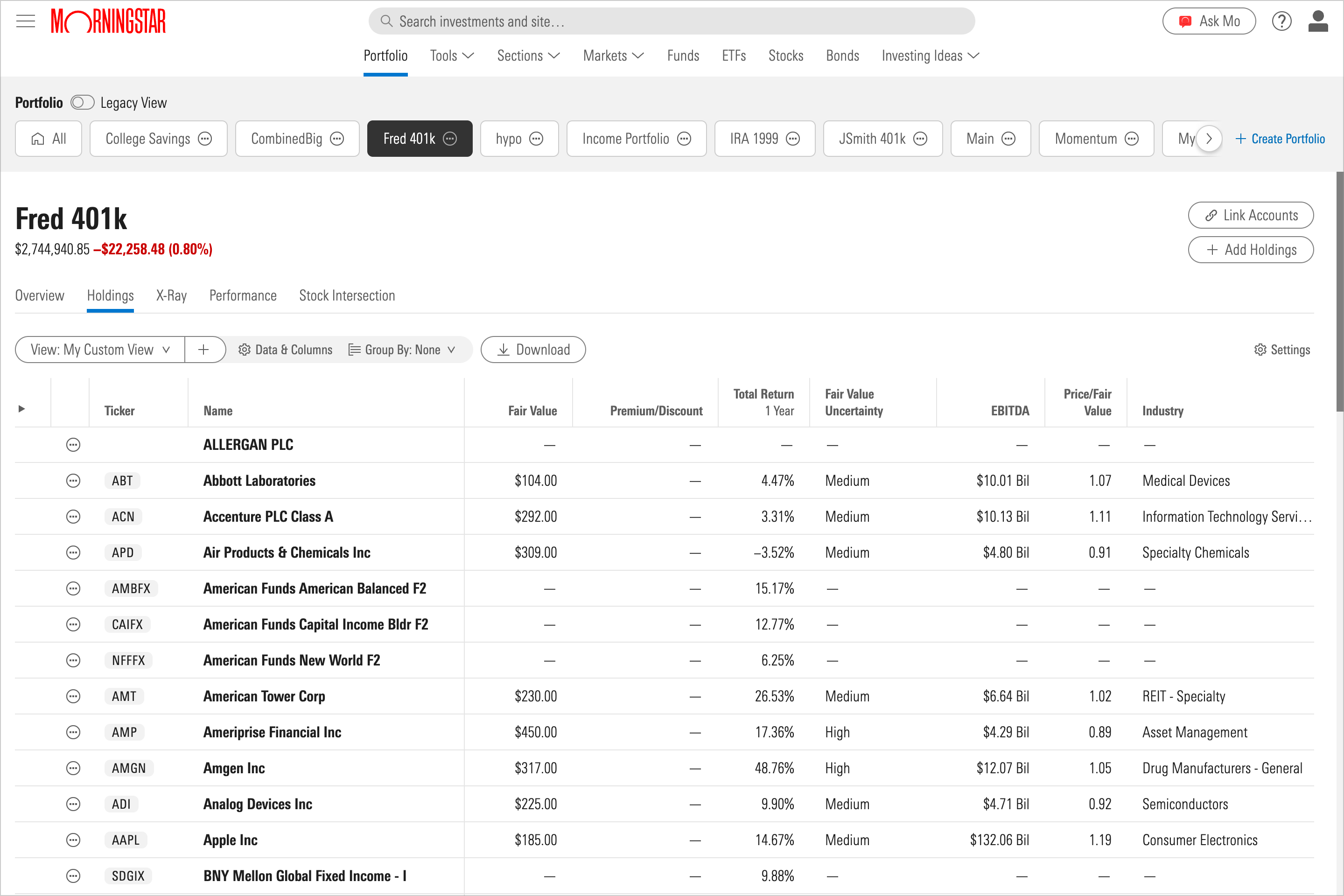Screen dimensions: 1344x896
Task: Open row actions for Abbott Laboratories
Action: pyautogui.click(x=73, y=481)
